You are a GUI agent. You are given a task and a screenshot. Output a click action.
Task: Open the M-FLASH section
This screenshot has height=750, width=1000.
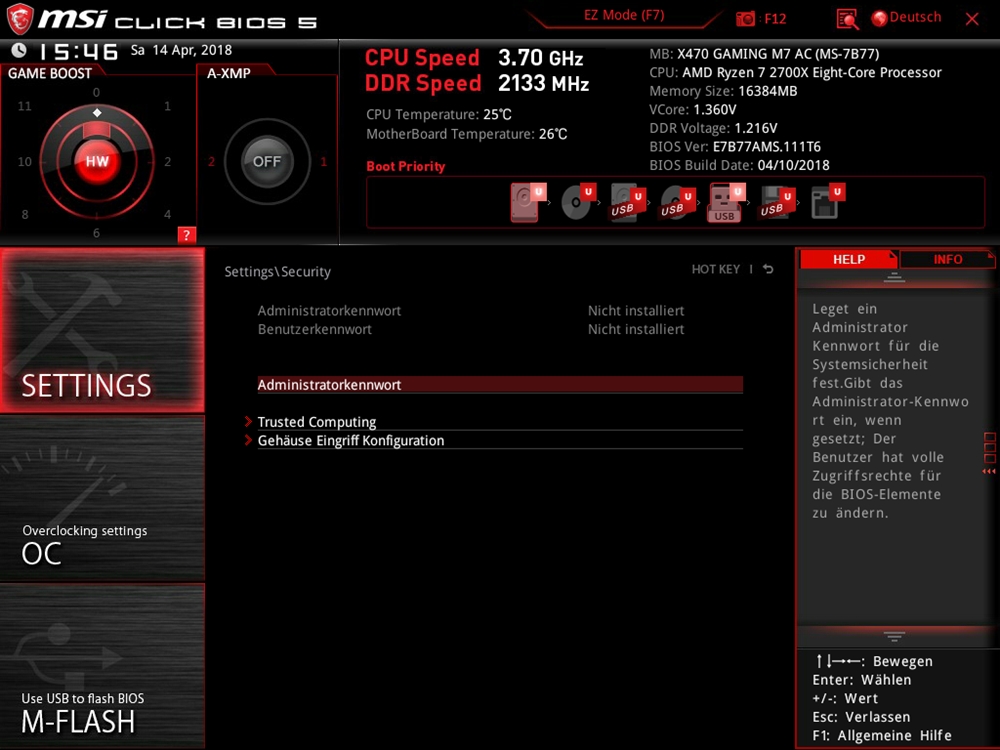tap(103, 666)
